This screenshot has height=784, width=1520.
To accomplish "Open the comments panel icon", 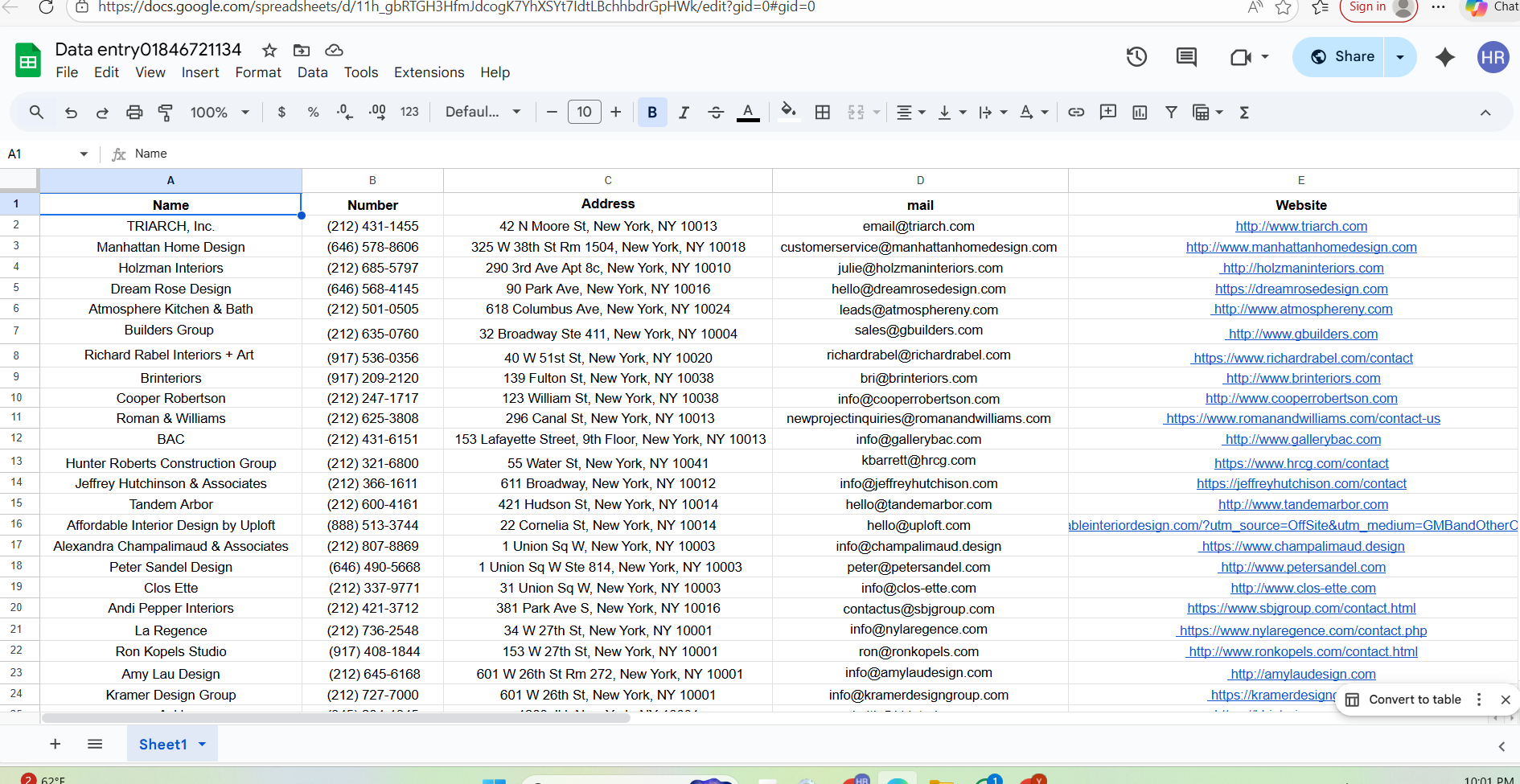I will pyautogui.click(x=1186, y=57).
